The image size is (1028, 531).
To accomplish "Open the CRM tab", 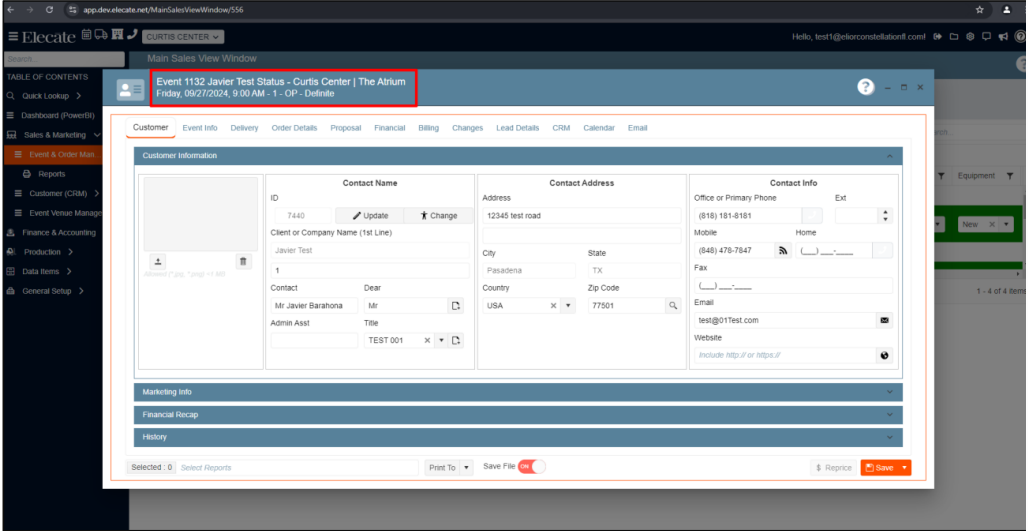I will pos(561,128).
